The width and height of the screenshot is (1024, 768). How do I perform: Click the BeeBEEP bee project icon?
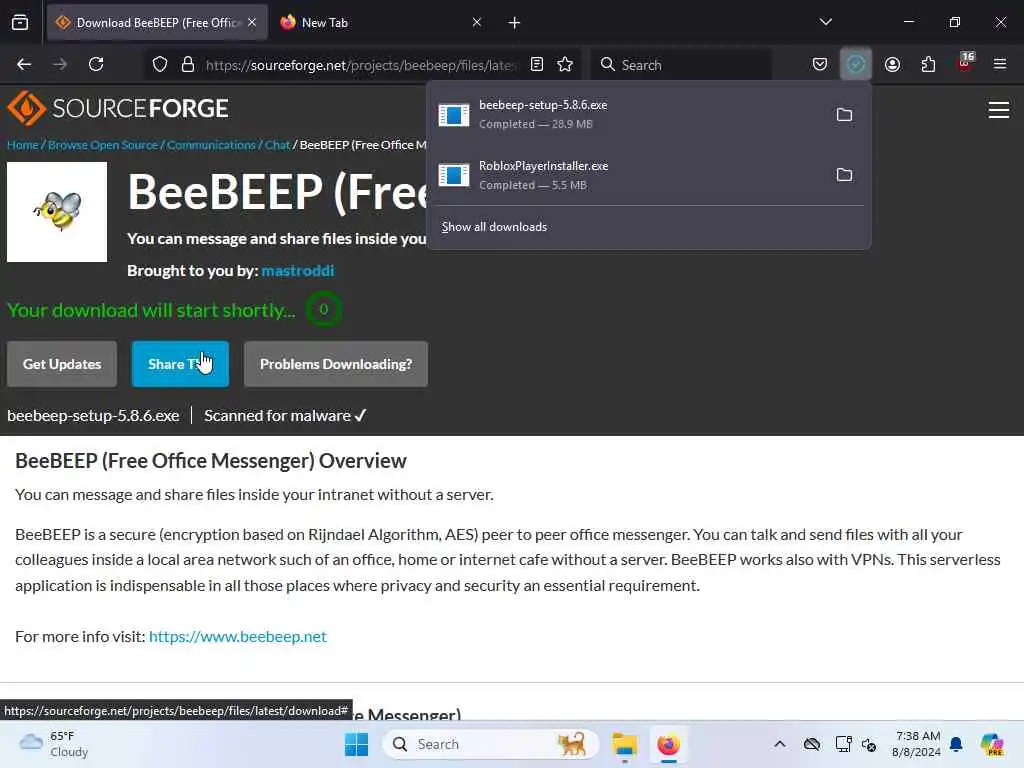pos(57,212)
